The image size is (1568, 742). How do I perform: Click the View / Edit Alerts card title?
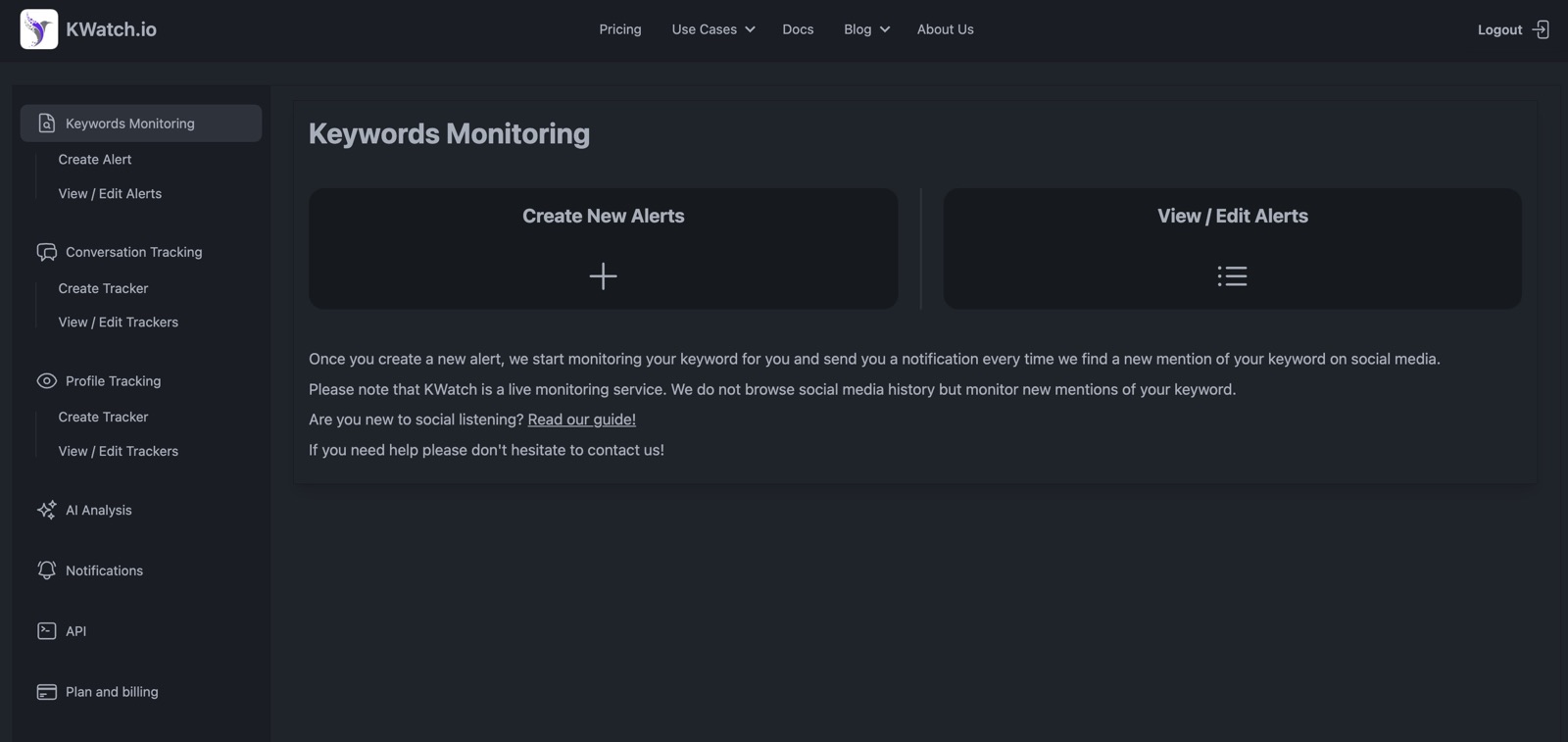[x=1232, y=216]
